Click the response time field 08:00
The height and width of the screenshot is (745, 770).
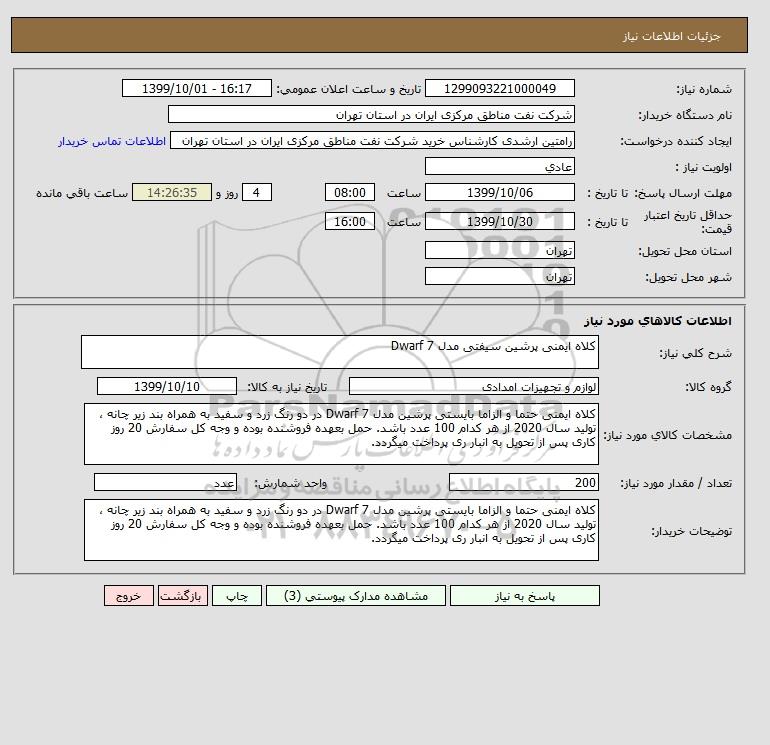350,193
